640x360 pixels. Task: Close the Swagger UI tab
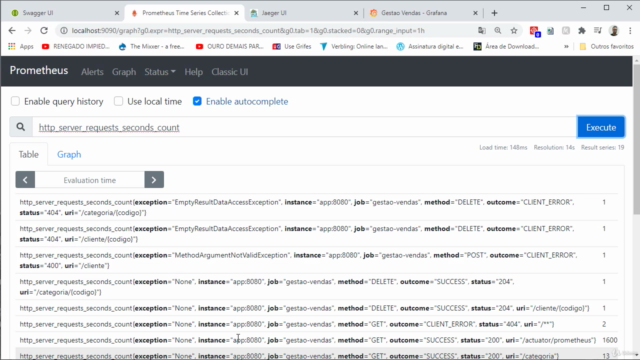click(x=117, y=13)
